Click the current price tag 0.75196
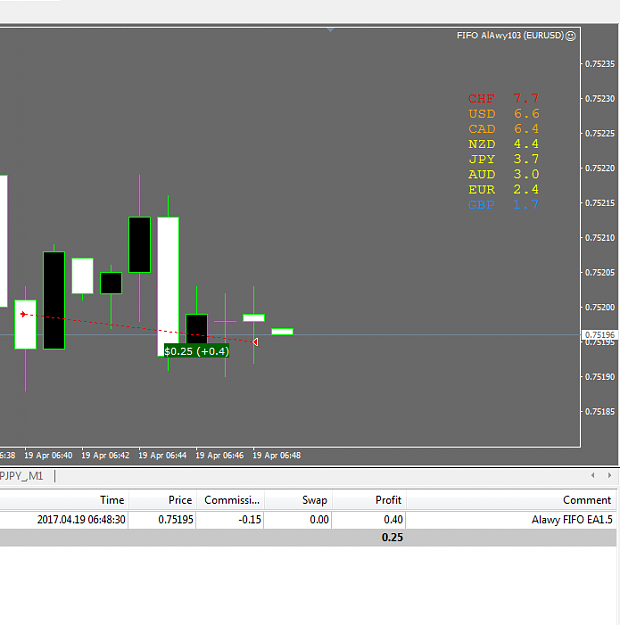The width and height of the screenshot is (620, 625). (600, 335)
